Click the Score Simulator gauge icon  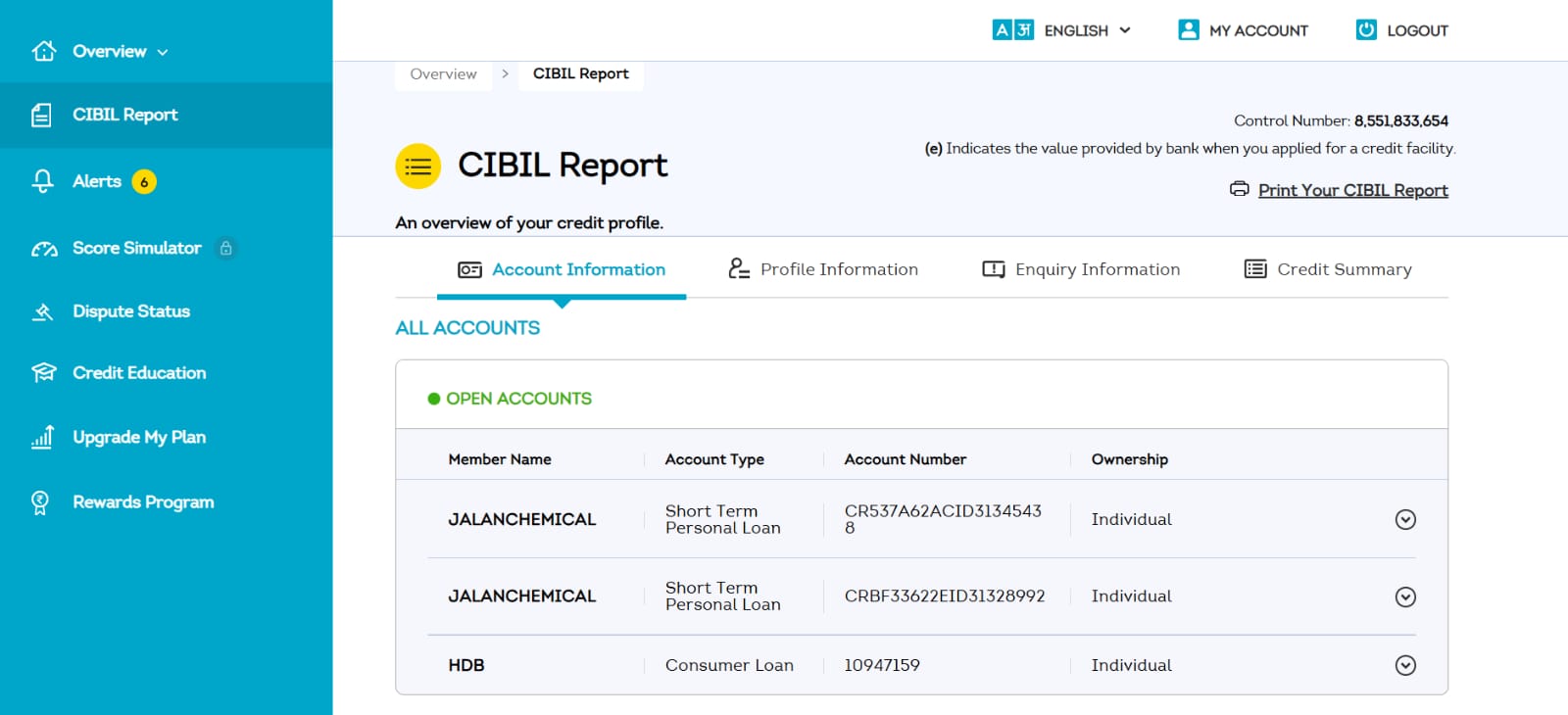pos(44,249)
